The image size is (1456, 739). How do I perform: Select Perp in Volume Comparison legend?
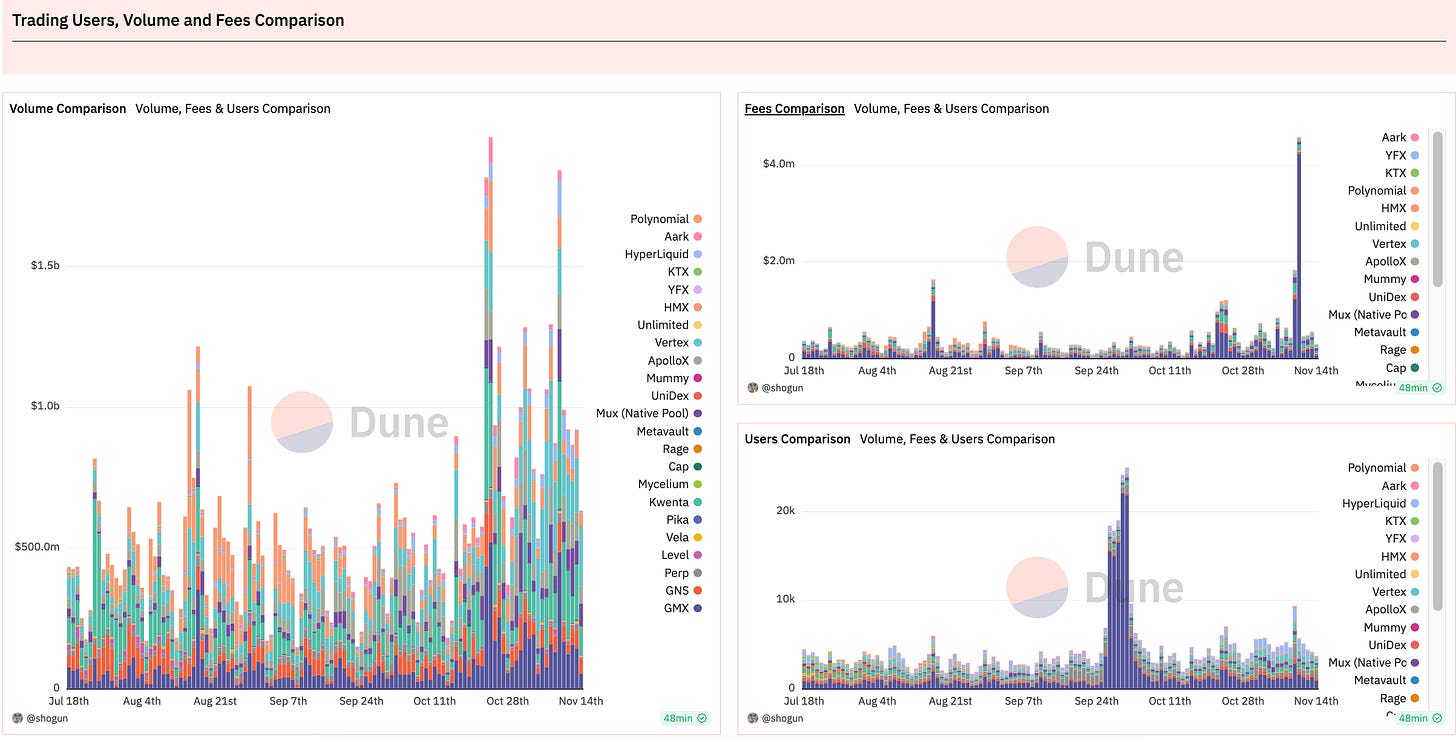[684, 573]
